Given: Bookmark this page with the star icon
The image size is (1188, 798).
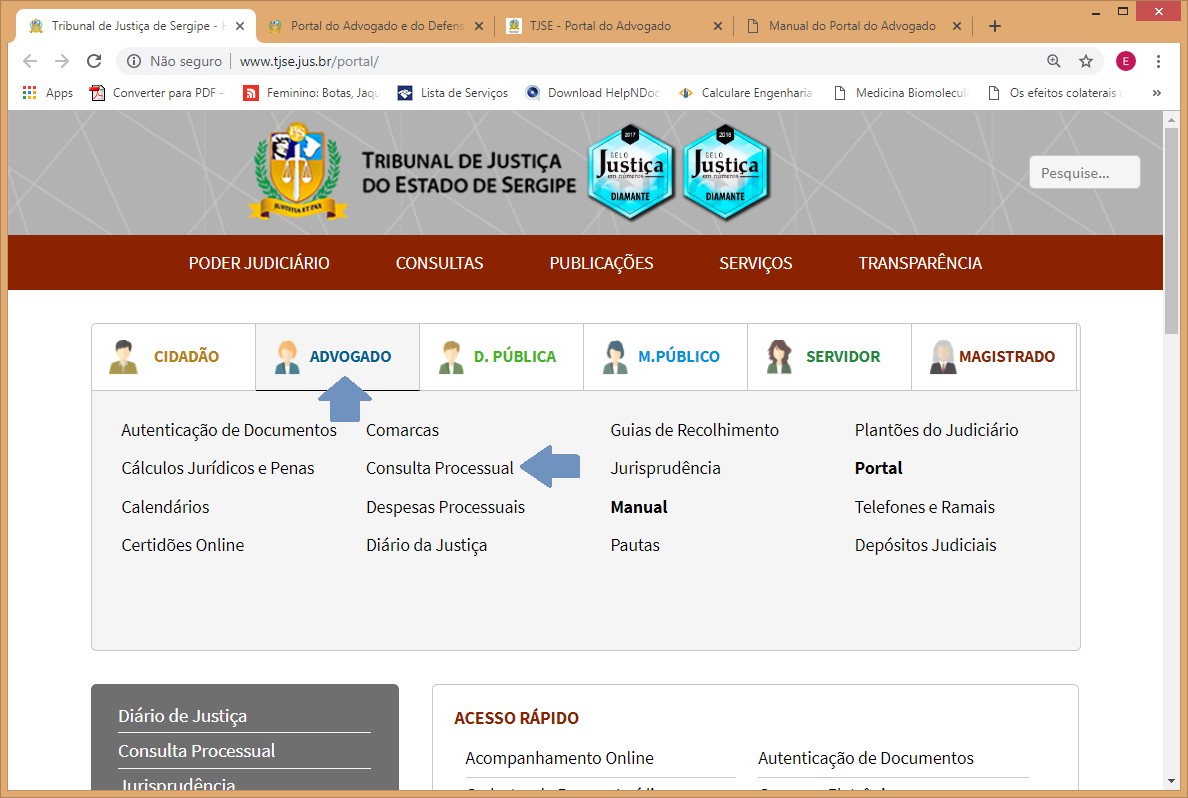Looking at the screenshot, I should 1085,61.
